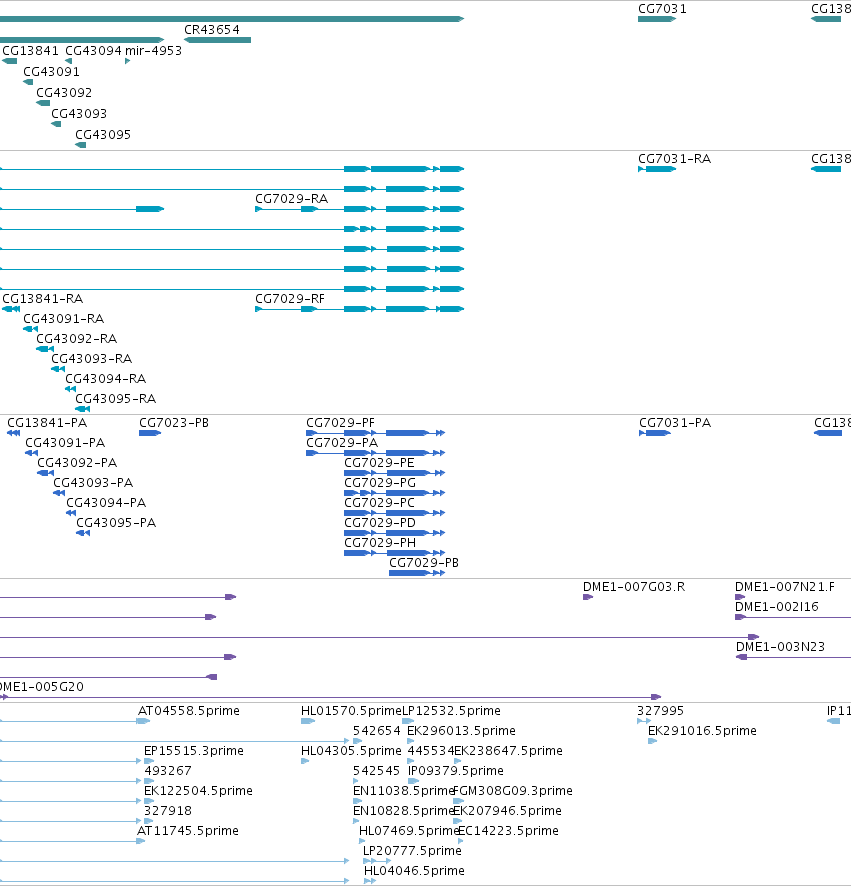Select the EC14223.5prime EST label
Viewport: 851px width, 886px height.
509,831
